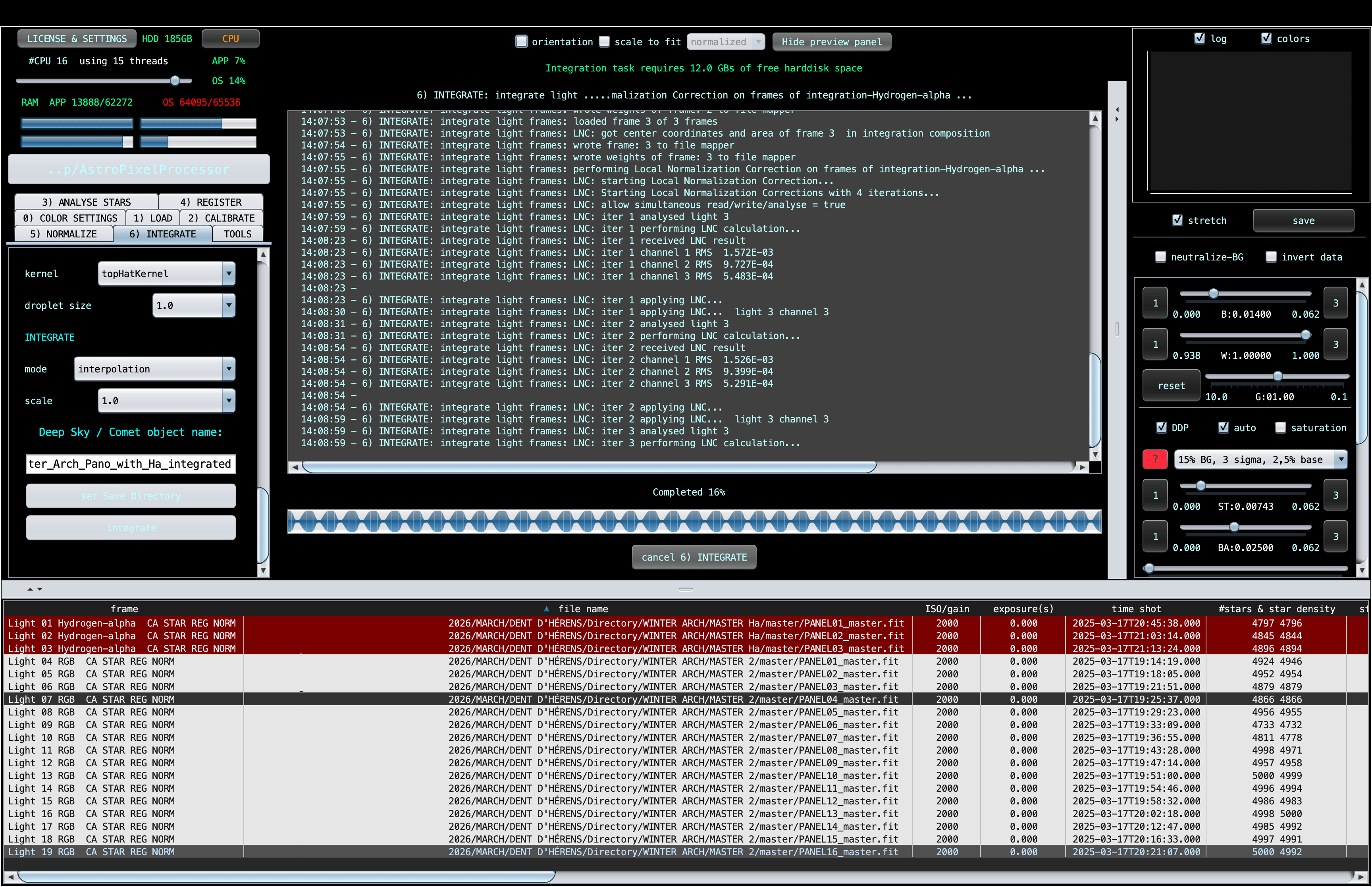This screenshot has height=887, width=1372.
Task: Click the red question mark help button
Action: 1154,460
